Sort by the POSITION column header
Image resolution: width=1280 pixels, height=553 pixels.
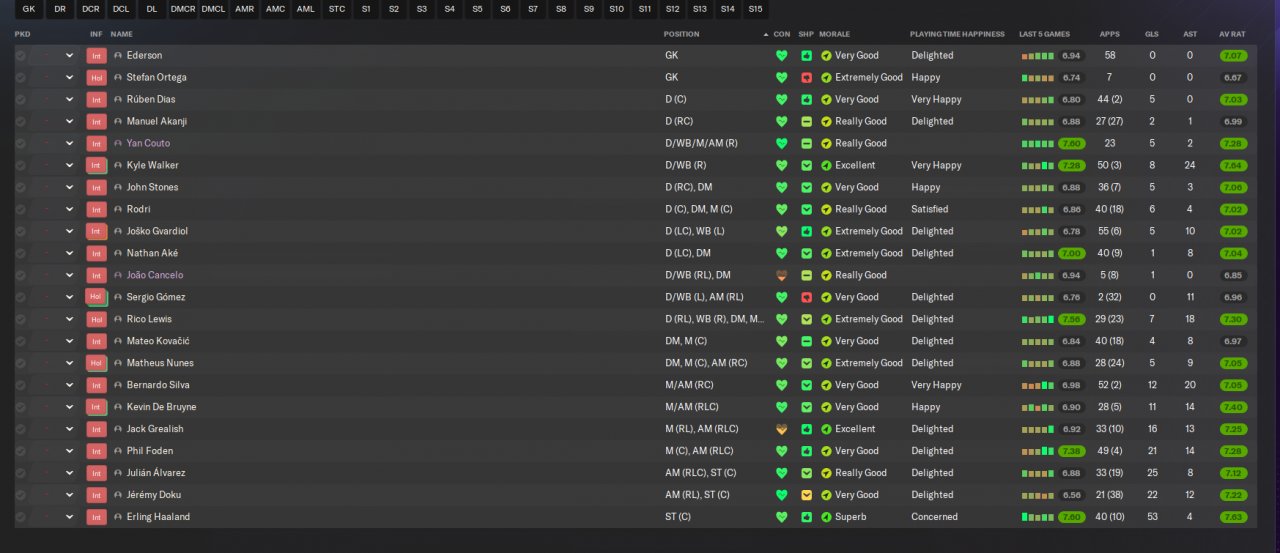(682, 34)
